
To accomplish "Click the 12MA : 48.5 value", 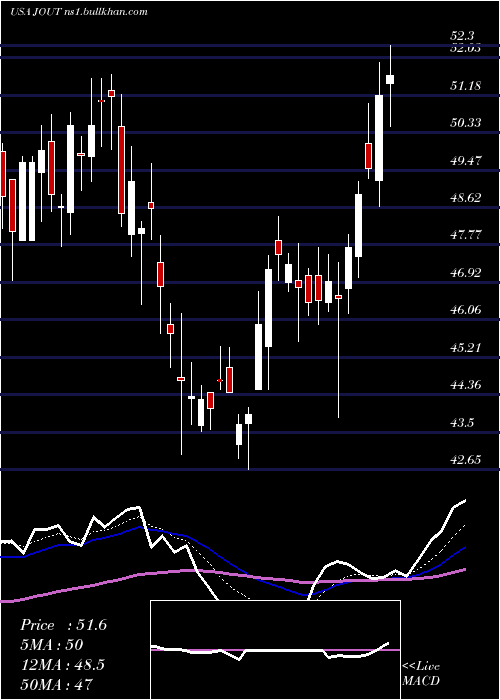I will [x=62, y=665].
